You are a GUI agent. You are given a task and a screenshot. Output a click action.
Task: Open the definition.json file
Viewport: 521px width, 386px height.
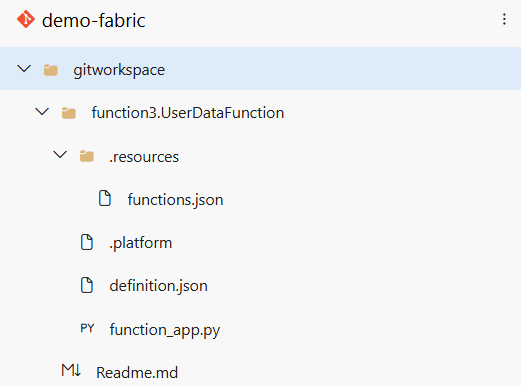pyautogui.click(x=159, y=286)
